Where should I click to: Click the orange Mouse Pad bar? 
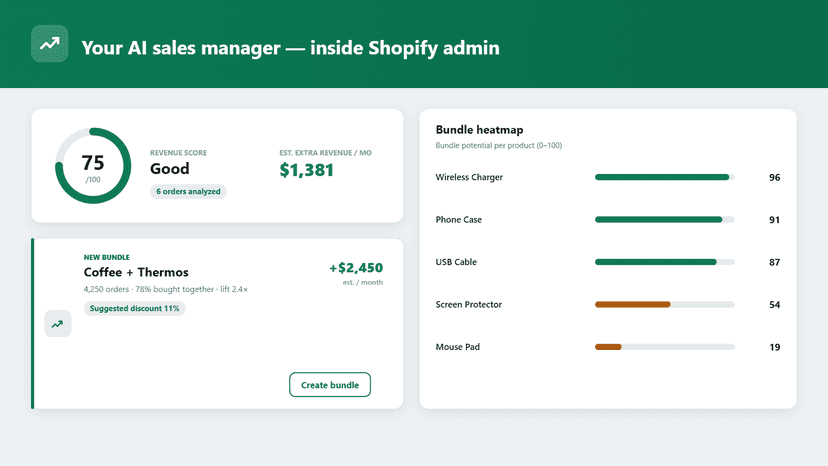pos(608,347)
